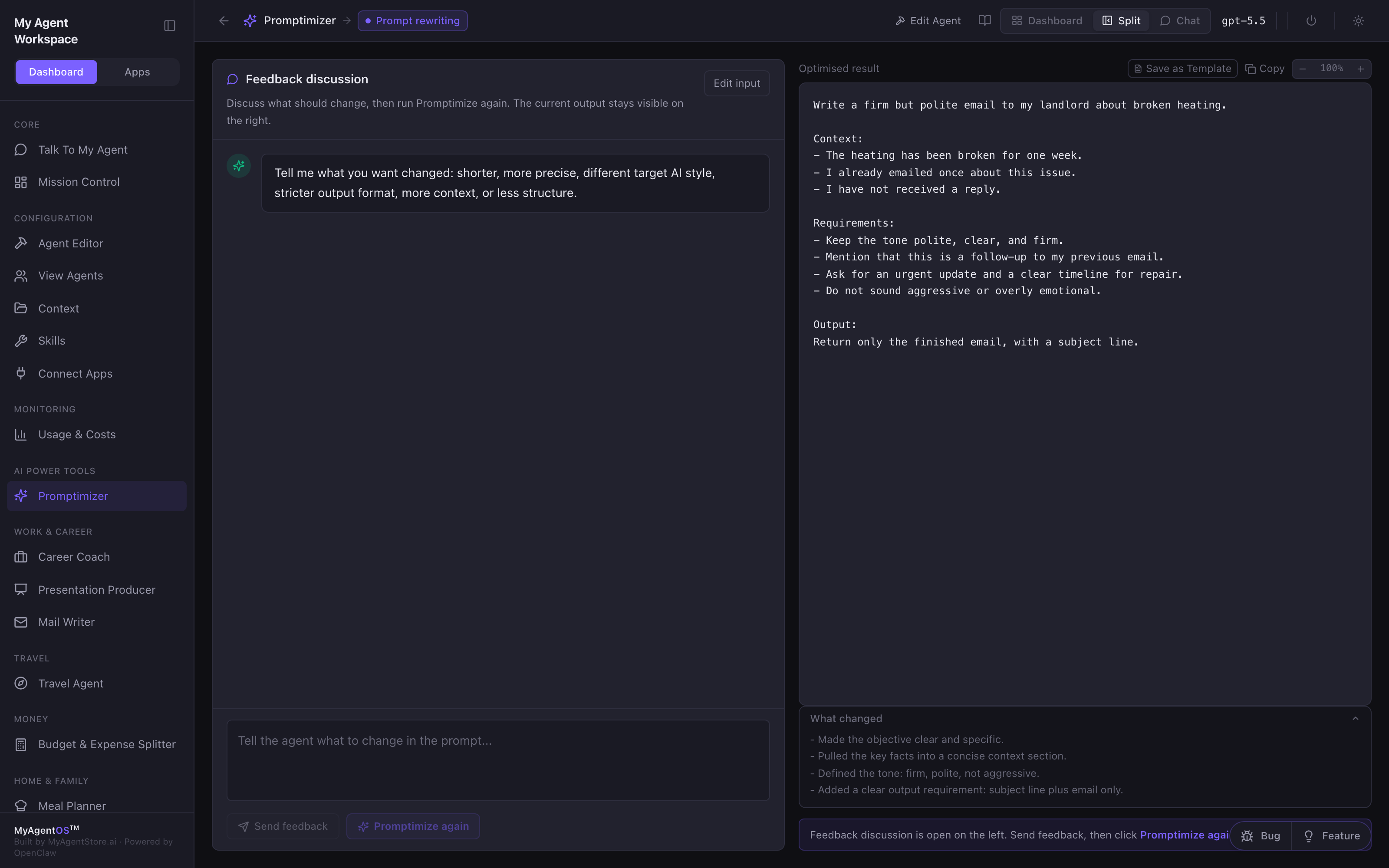Click the optimised result text area
The image size is (1389, 868).
(x=1085, y=394)
